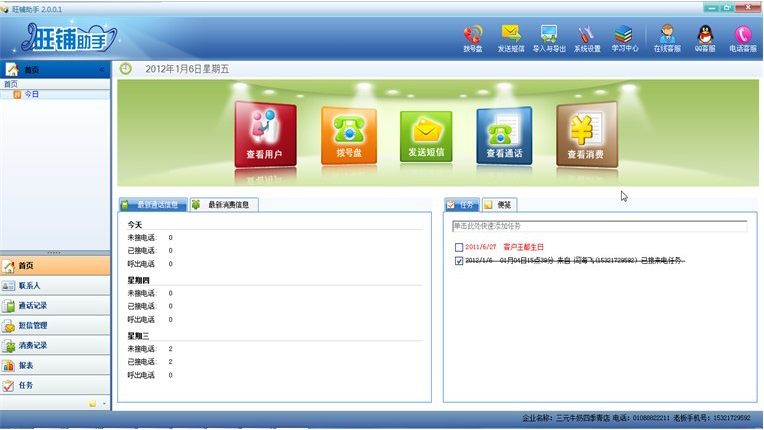Viewport: 764px width, 430px height.
Task: Uncheck the completed 已接来电任务 task
Action: click(459, 261)
